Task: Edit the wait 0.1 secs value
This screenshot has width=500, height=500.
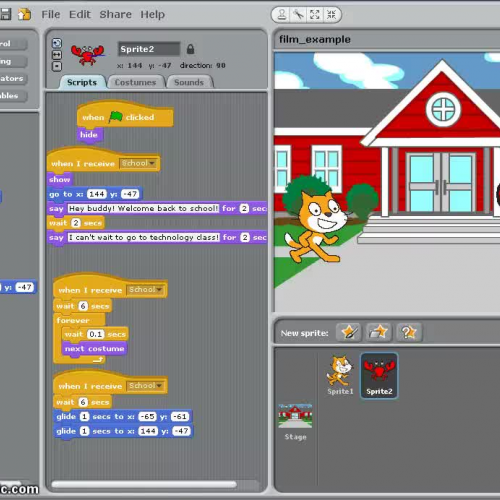Action: point(96,334)
